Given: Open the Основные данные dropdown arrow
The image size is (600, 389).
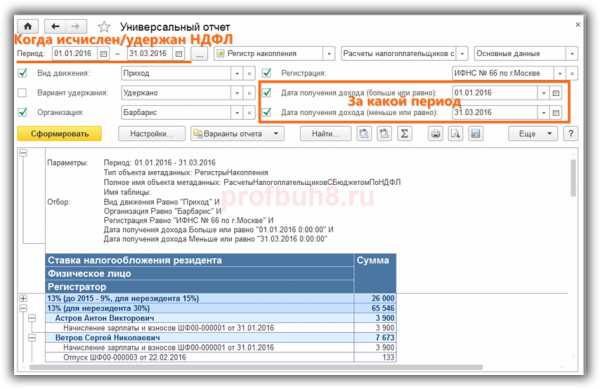Looking at the screenshot, I should click(572, 54).
